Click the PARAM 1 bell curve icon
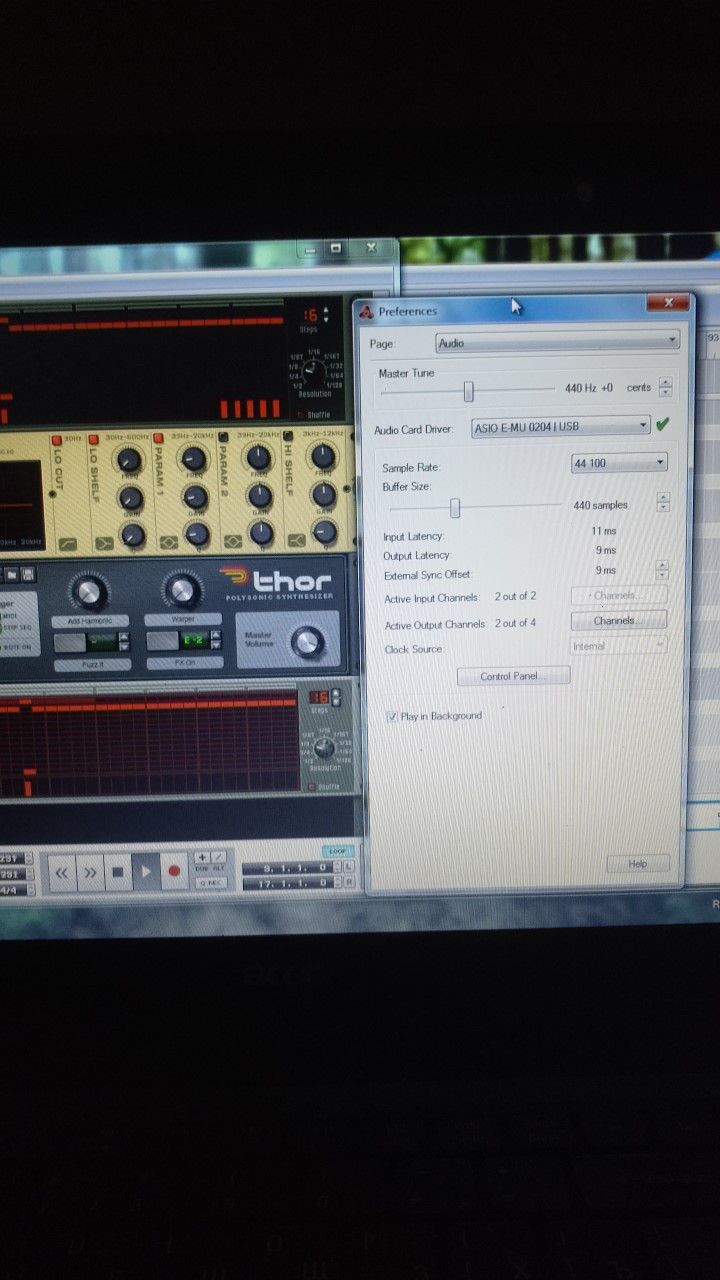This screenshot has width=720, height=1280. pyautogui.click(x=169, y=543)
